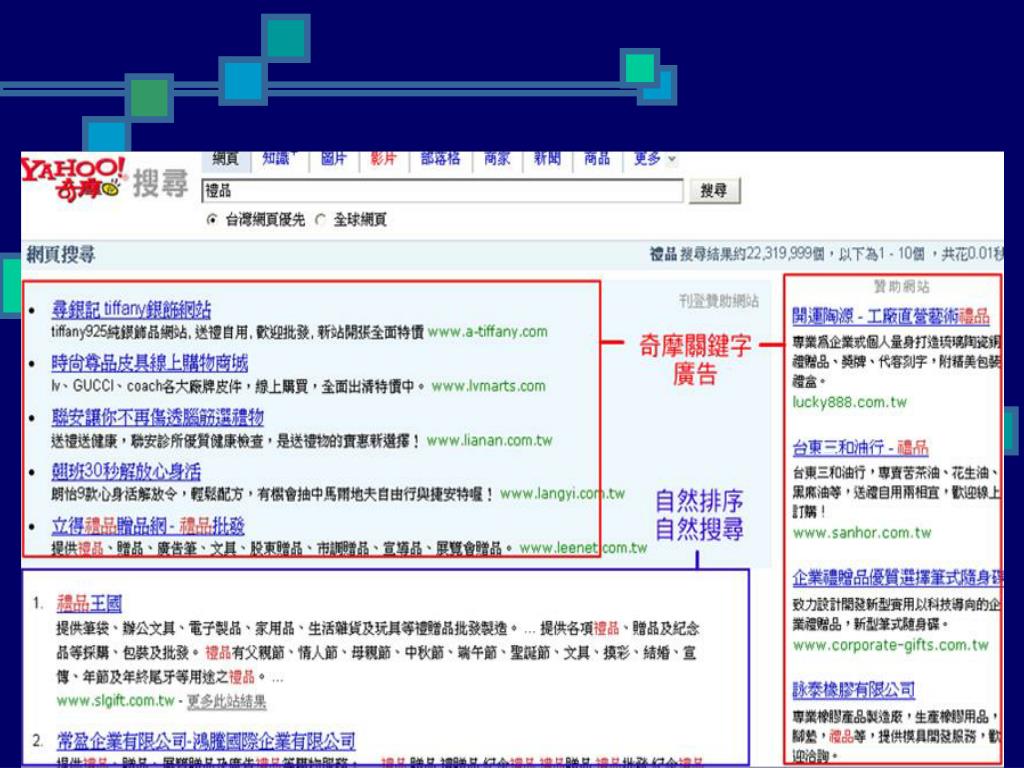Open the 商品 tab
The image size is (1024, 768).
tap(597, 159)
